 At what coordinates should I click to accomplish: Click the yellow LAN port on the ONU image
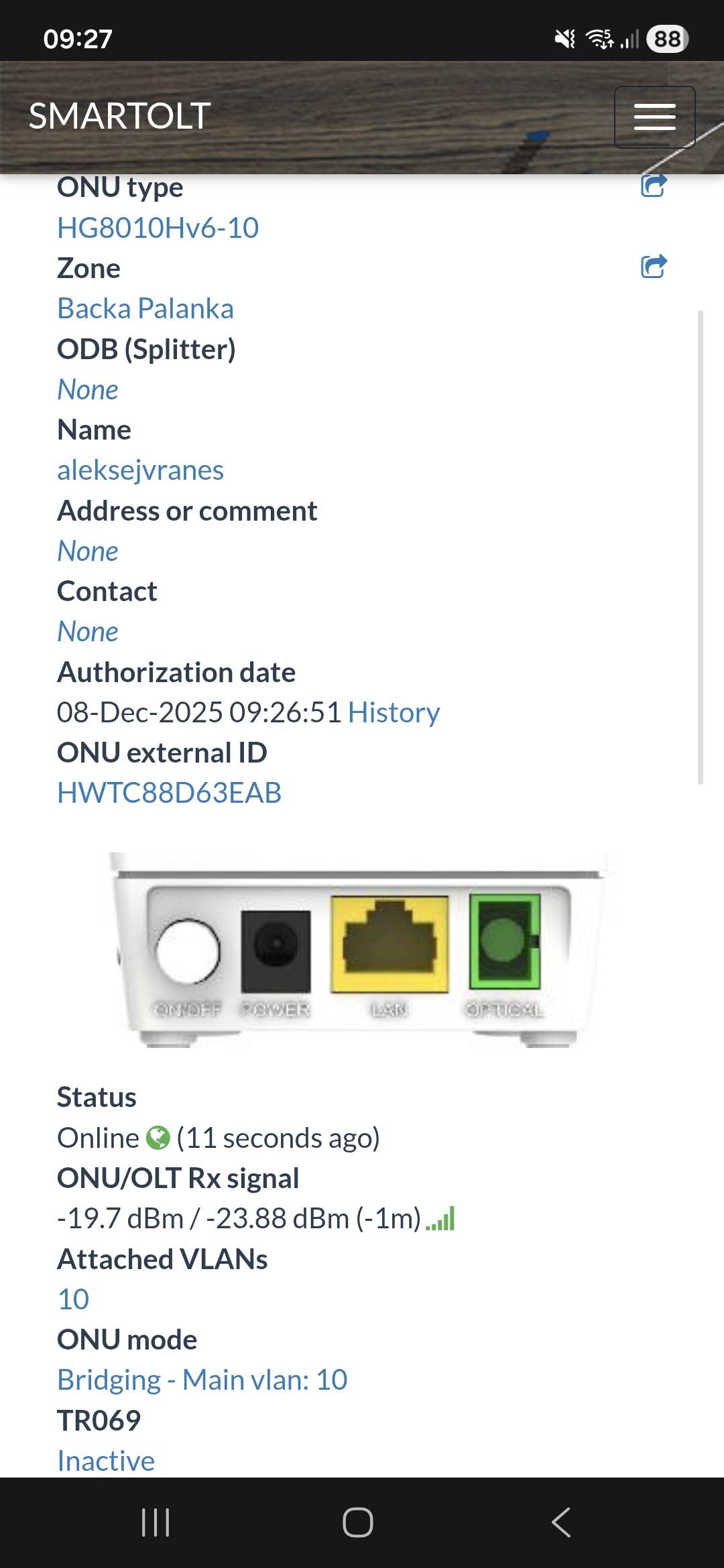point(389,945)
